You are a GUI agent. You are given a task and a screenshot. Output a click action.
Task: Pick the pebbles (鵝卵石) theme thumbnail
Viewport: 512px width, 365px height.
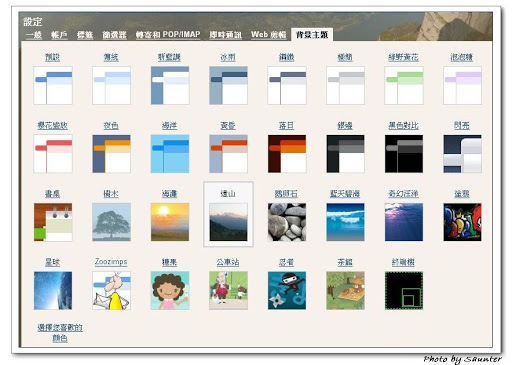pyautogui.click(x=287, y=222)
